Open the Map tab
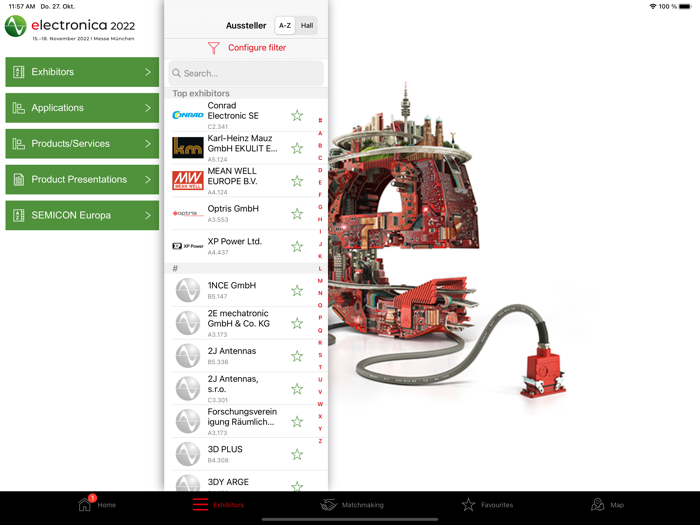This screenshot has height=525, width=700. (x=607, y=505)
